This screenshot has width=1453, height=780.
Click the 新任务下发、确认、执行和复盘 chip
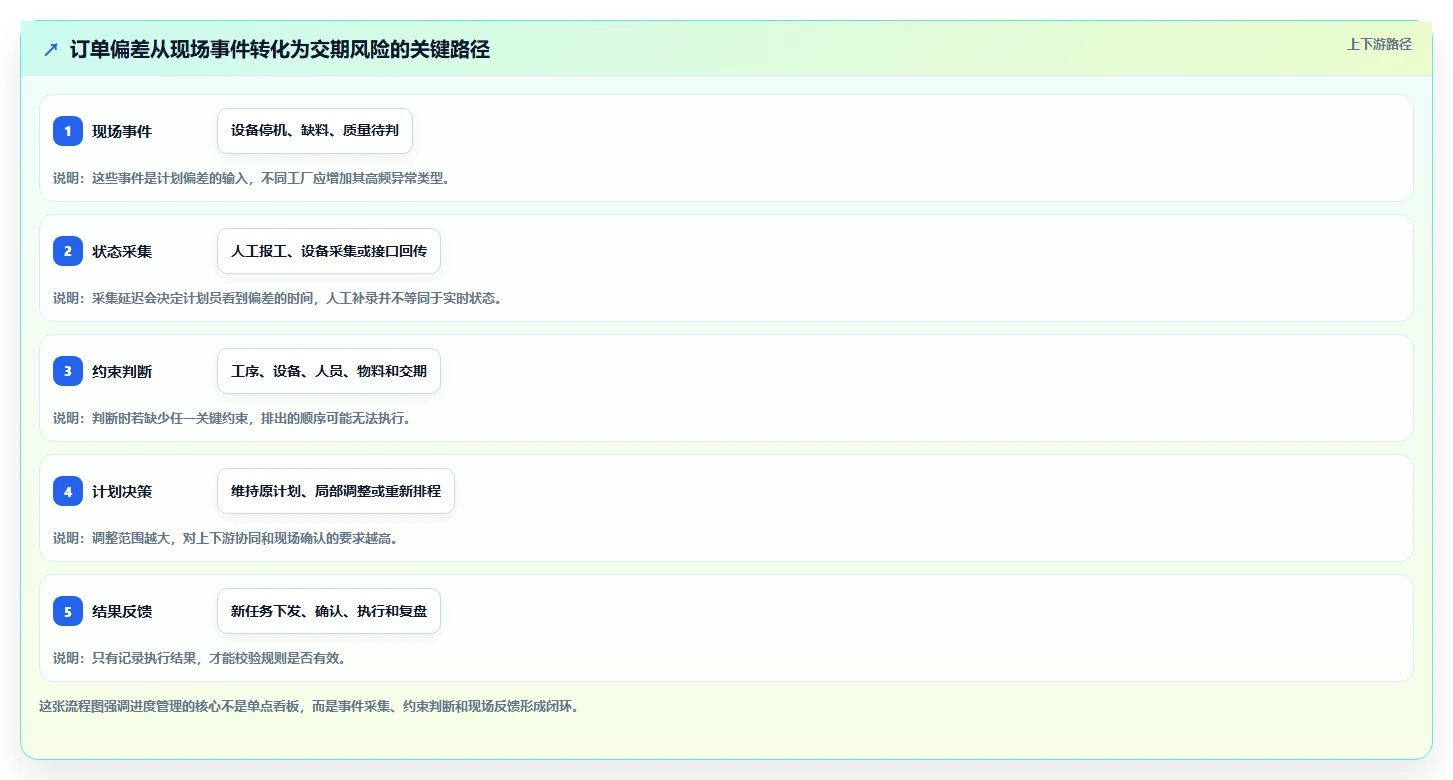point(329,611)
